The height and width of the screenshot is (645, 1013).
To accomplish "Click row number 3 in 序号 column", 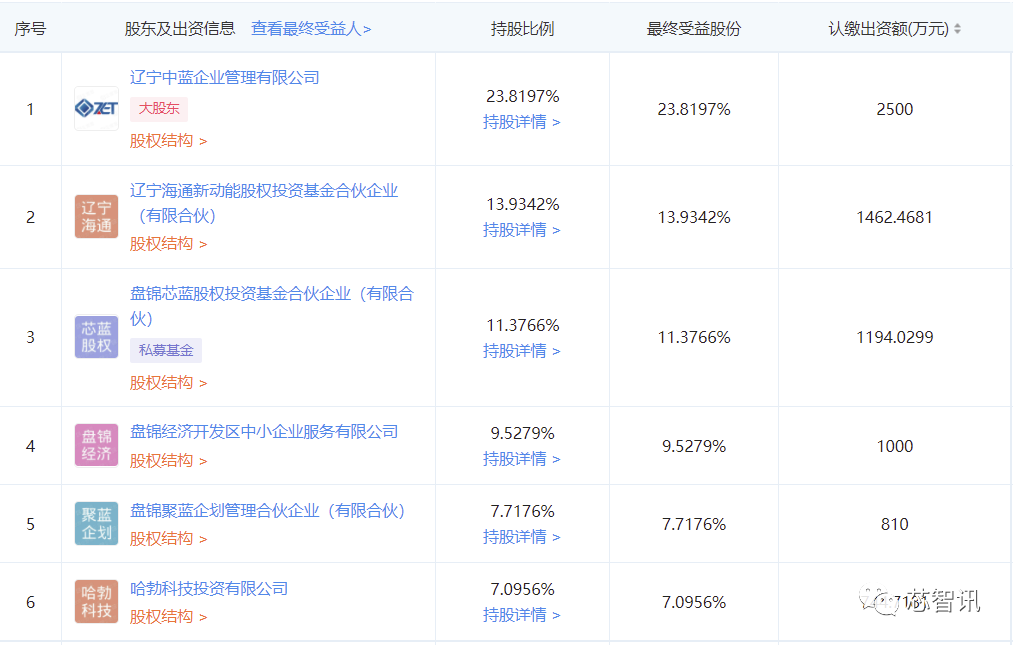I will (x=30, y=337).
